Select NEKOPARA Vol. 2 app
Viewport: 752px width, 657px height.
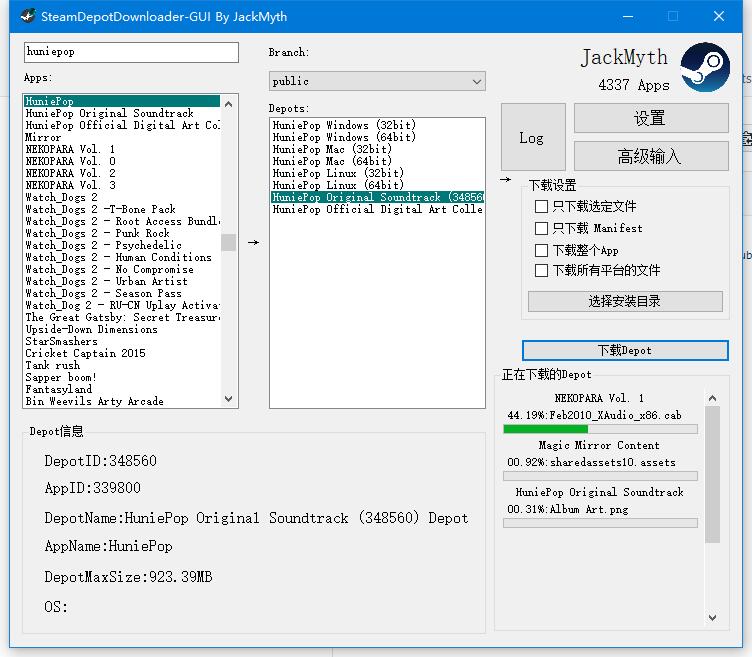click(122, 173)
